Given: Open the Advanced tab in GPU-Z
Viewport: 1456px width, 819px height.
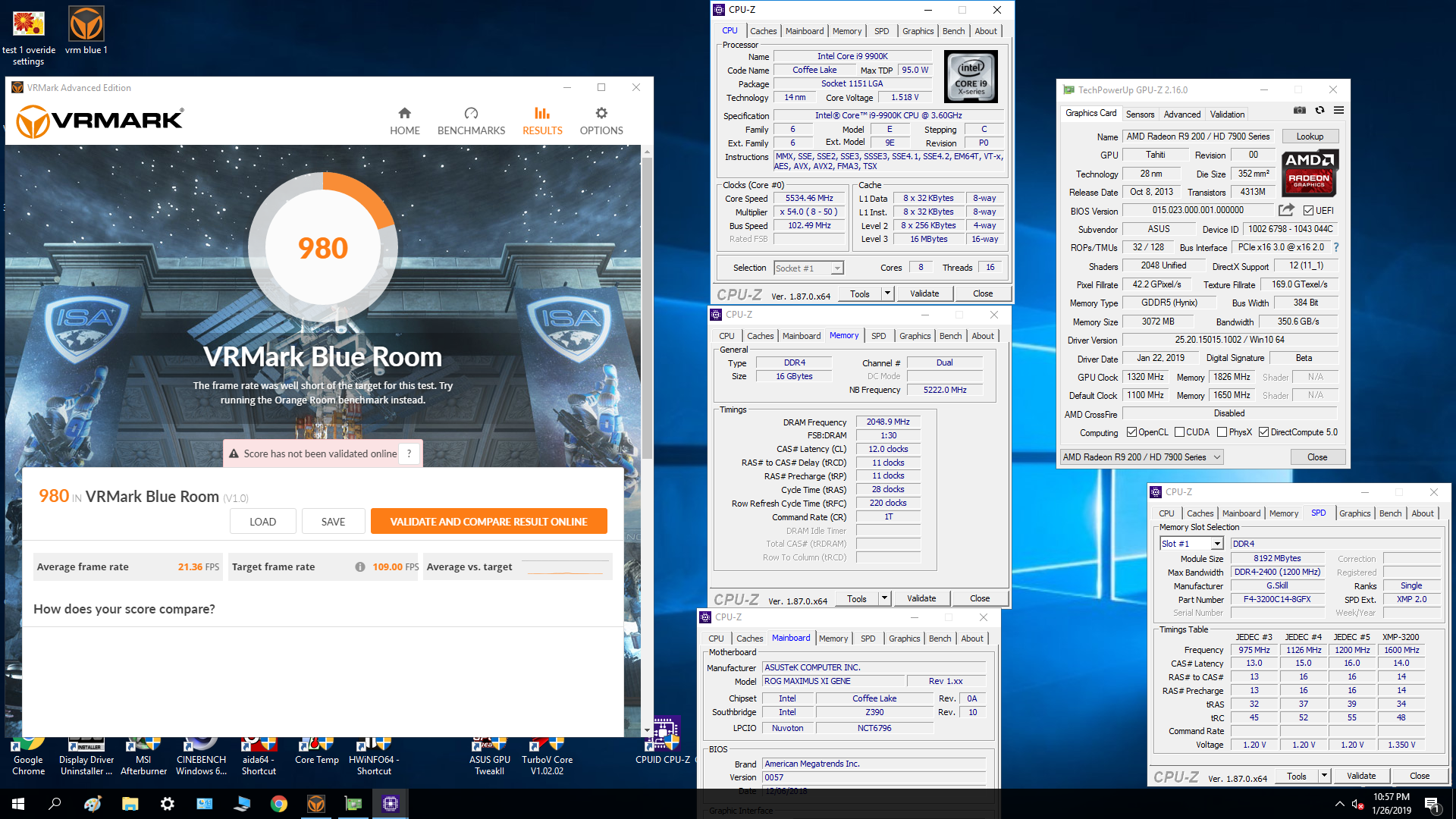Looking at the screenshot, I should pos(1182,115).
